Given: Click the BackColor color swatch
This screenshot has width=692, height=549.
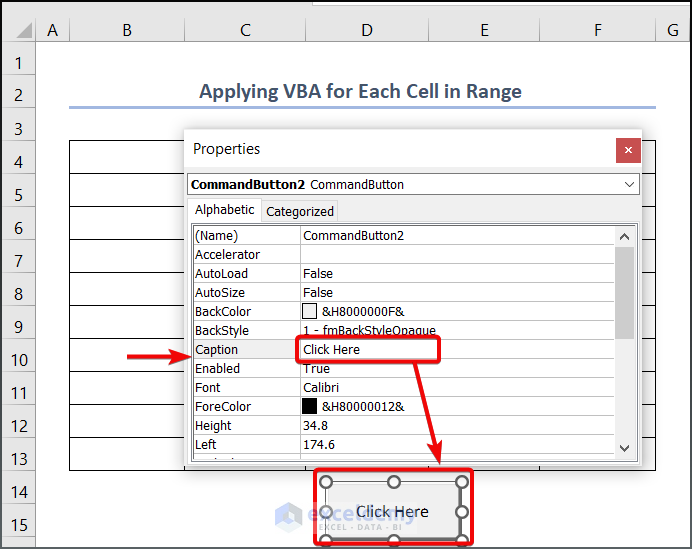Looking at the screenshot, I should pos(310,312).
